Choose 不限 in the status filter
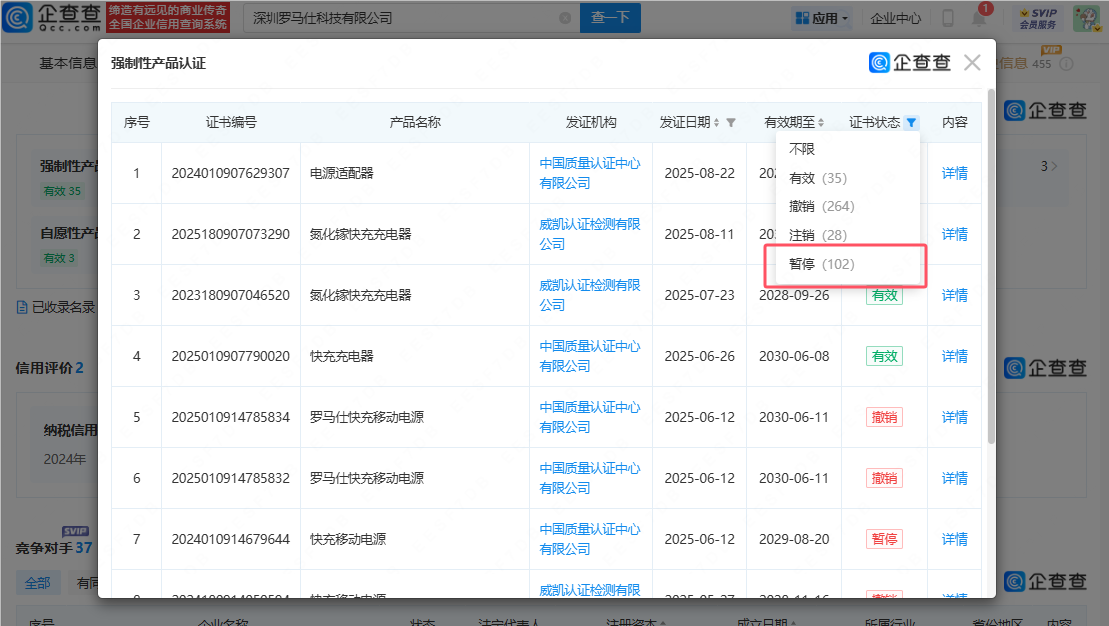This screenshot has height=626, width=1109. 802,149
